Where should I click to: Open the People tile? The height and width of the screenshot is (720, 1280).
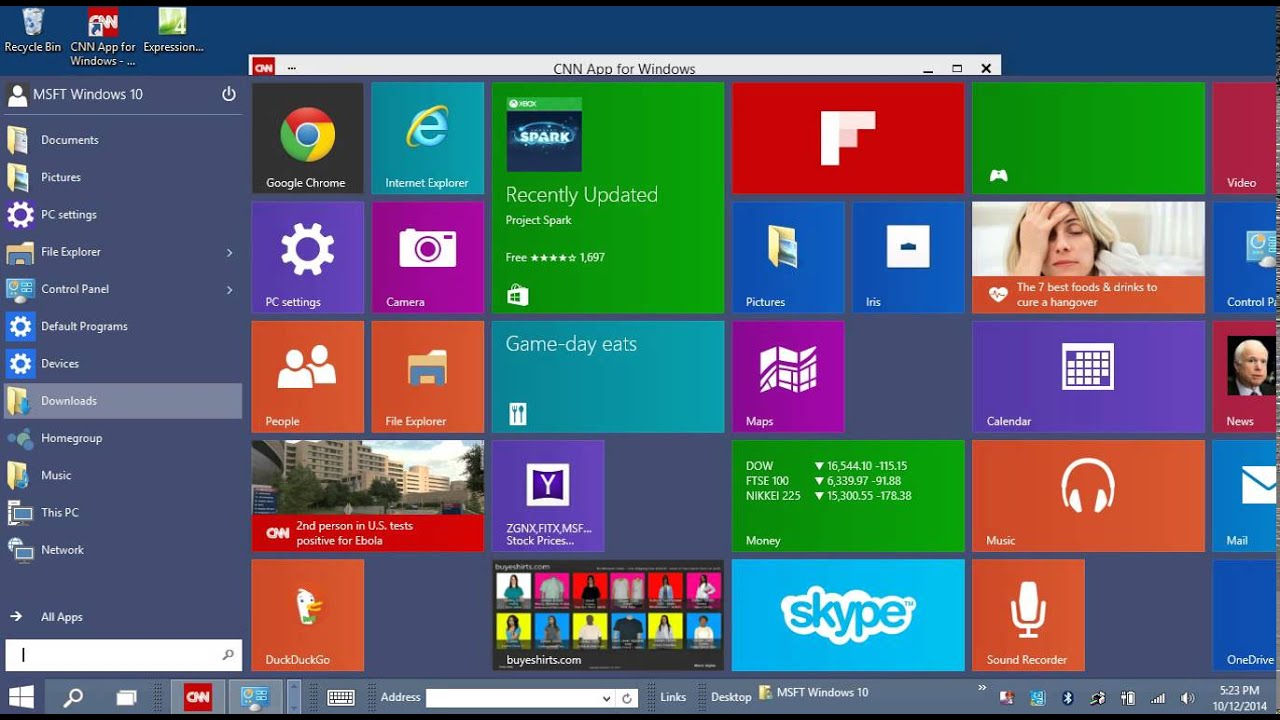pos(307,376)
